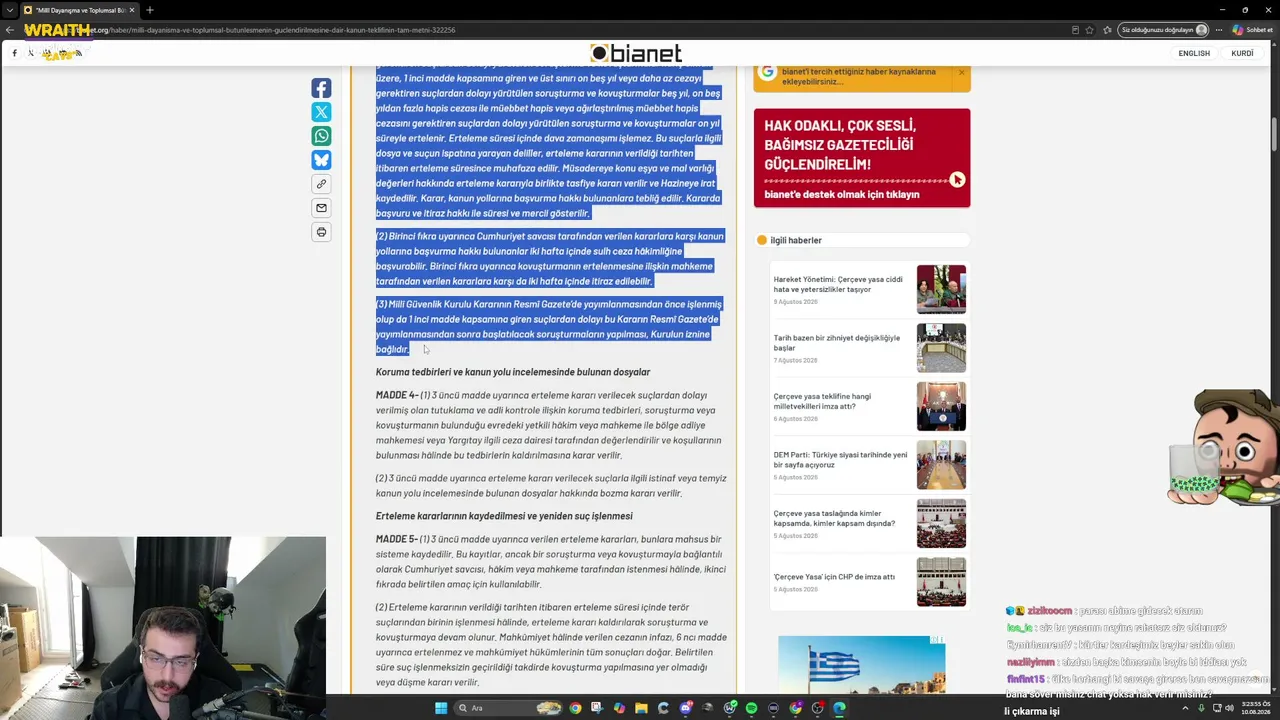Click thumbnail of 'Tarih bazen' article
The height and width of the screenshot is (720, 1280).
click(941, 348)
